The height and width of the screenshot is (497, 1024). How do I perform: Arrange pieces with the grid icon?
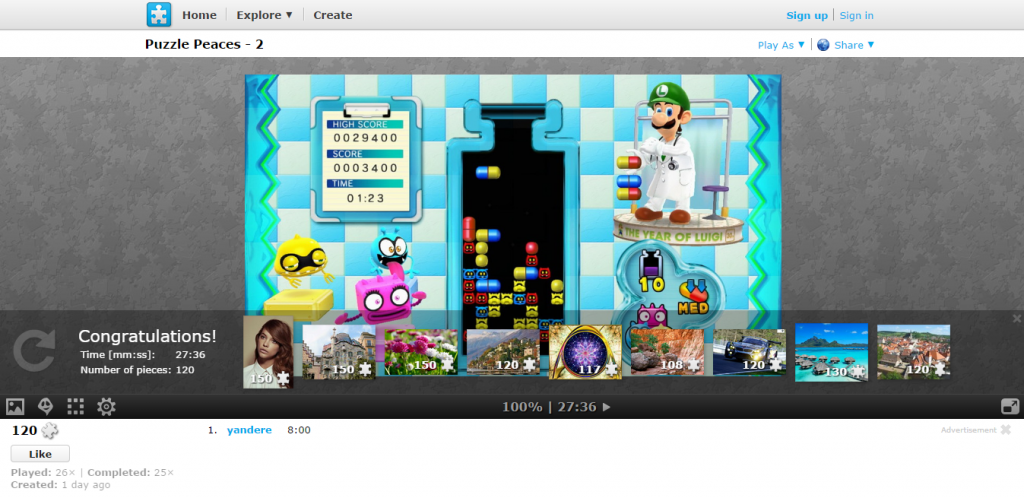click(76, 407)
